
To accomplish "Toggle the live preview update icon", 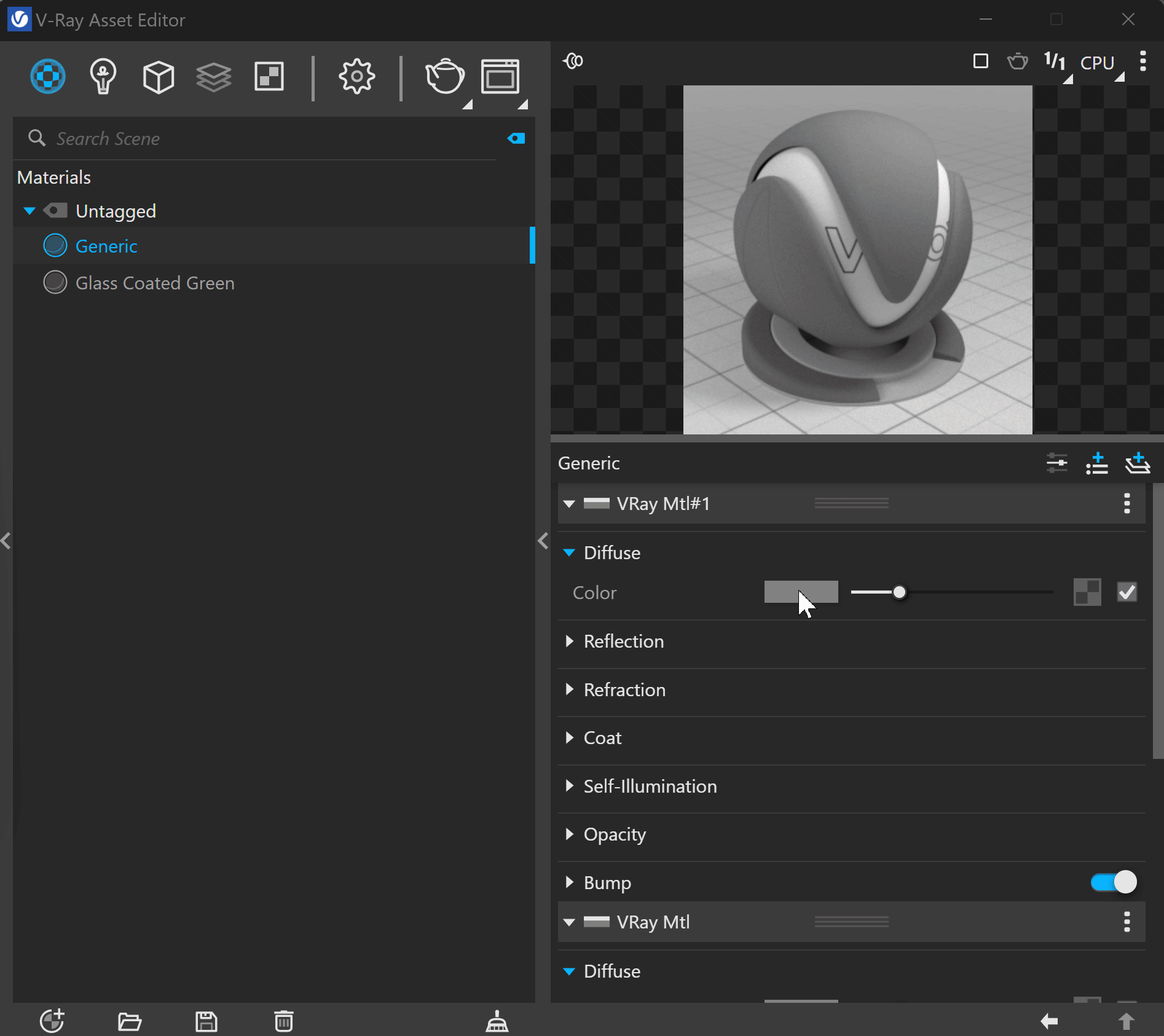I will [x=573, y=61].
